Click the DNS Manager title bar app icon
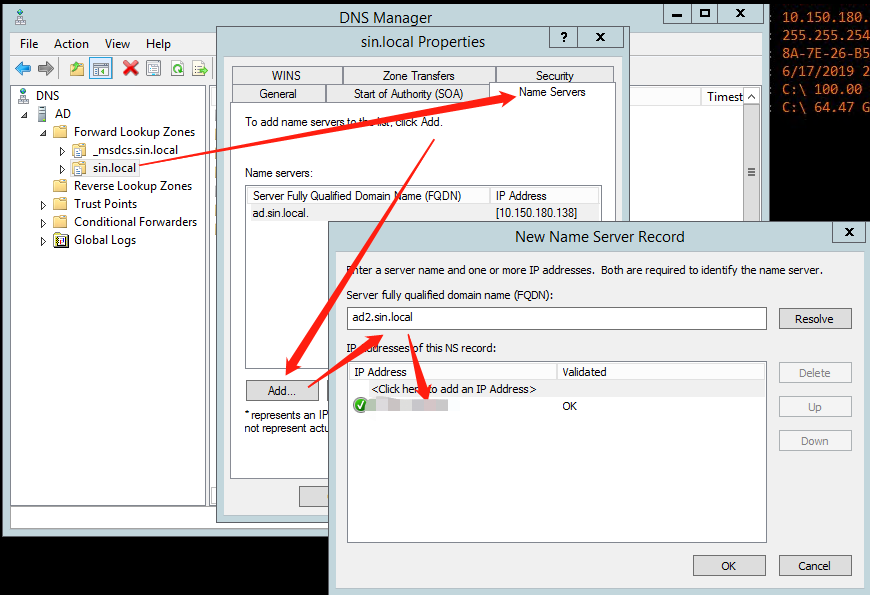This screenshot has width=870, height=595. 21,18
